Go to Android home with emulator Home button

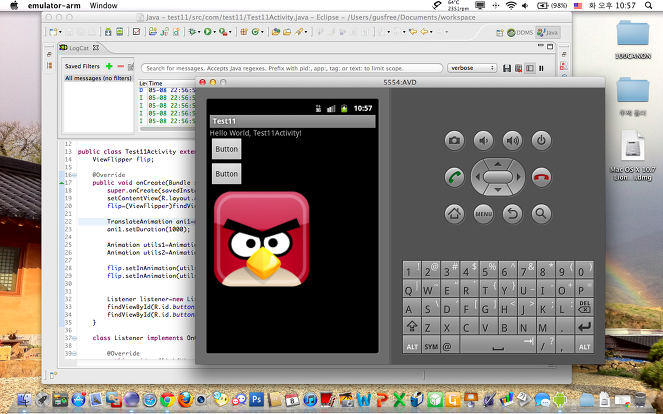[x=455, y=214]
